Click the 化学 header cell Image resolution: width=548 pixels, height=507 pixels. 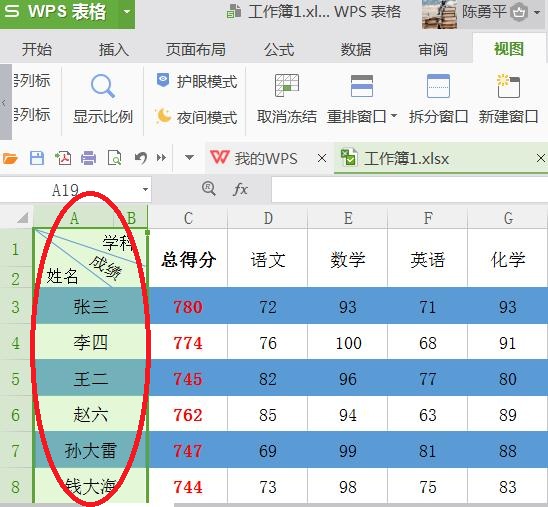click(508, 259)
